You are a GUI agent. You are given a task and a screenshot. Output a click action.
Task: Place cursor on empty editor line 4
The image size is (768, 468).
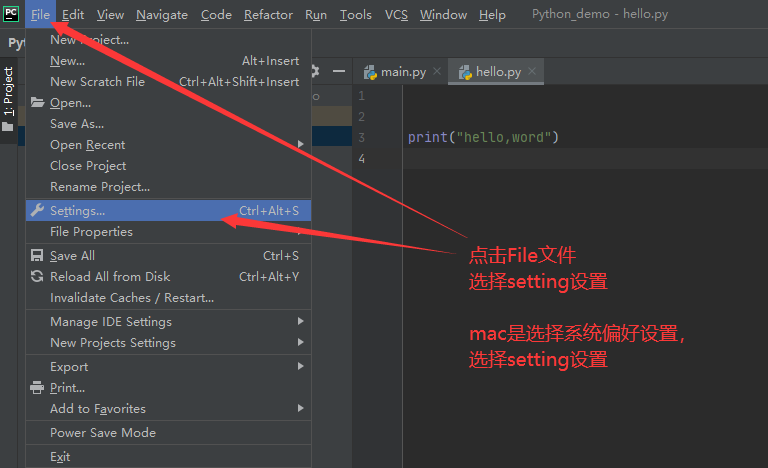[585, 158]
